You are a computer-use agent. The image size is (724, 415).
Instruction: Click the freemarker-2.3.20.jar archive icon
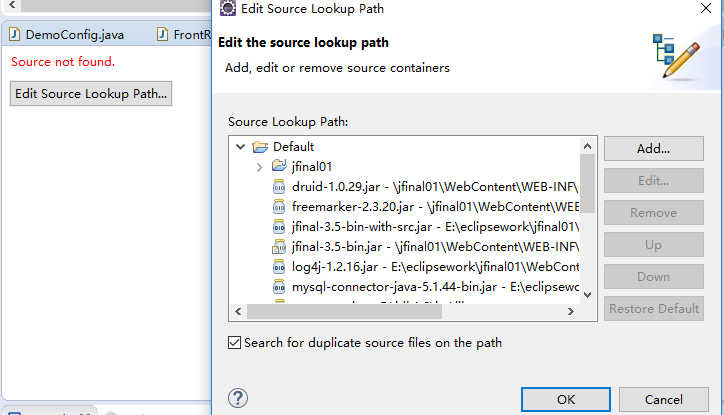click(279, 207)
